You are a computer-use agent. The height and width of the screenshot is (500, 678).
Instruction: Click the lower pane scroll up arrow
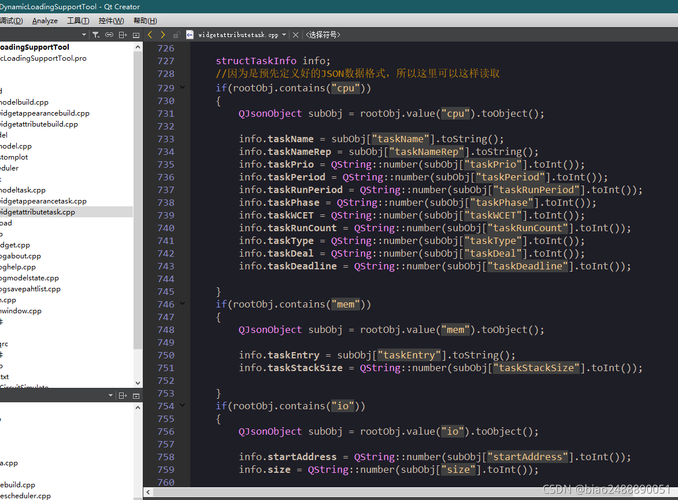(138, 407)
